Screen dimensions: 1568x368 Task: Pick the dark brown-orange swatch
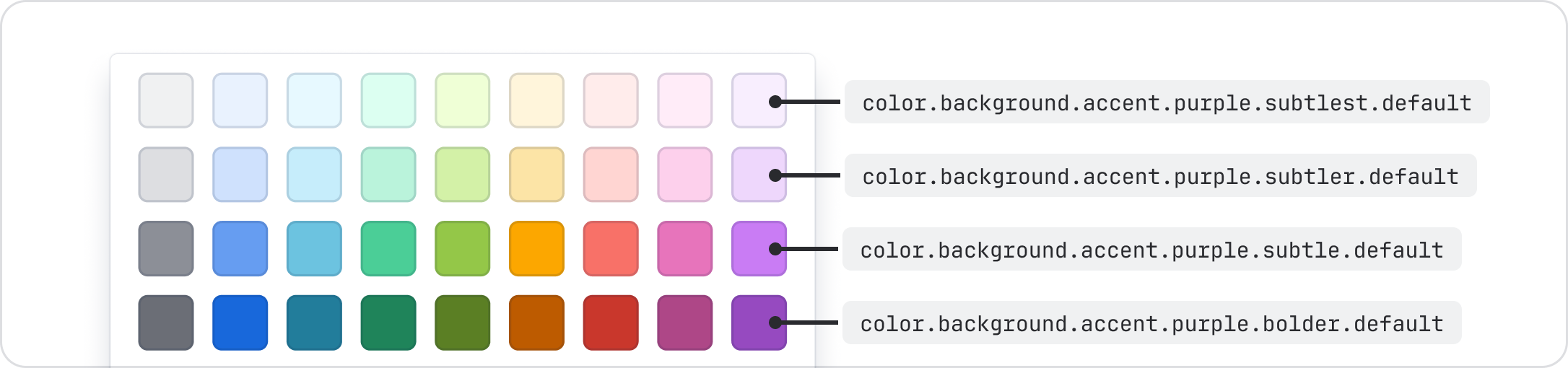[536, 323]
